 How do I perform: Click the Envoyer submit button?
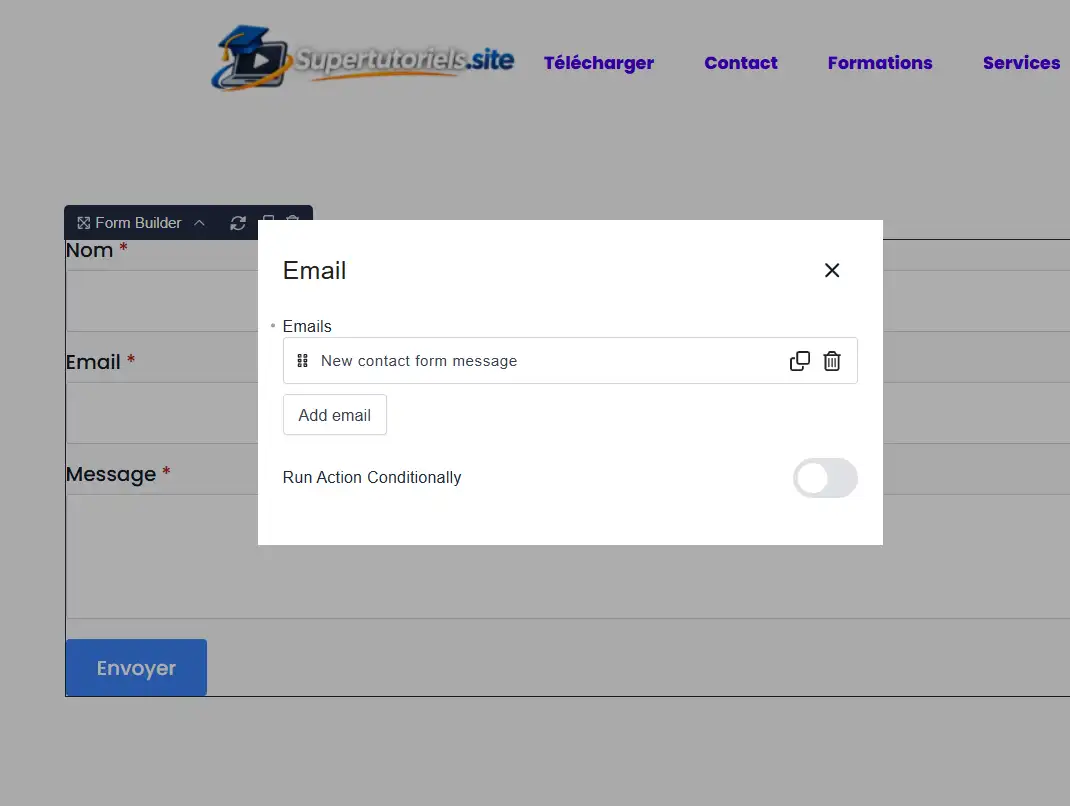[x=136, y=667]
